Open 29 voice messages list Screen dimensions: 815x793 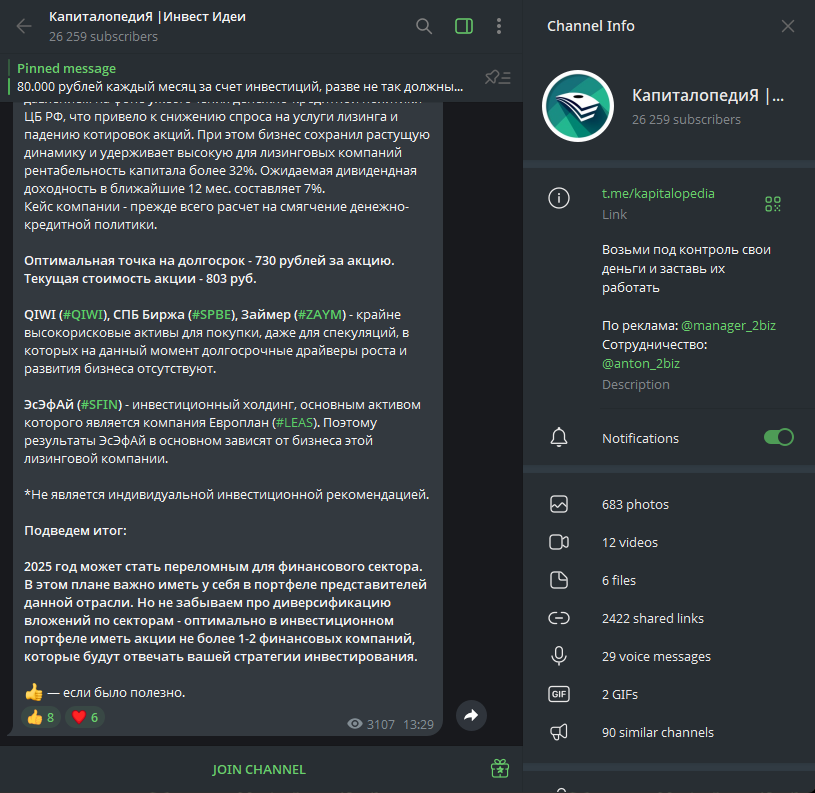[x=669, y=656]
